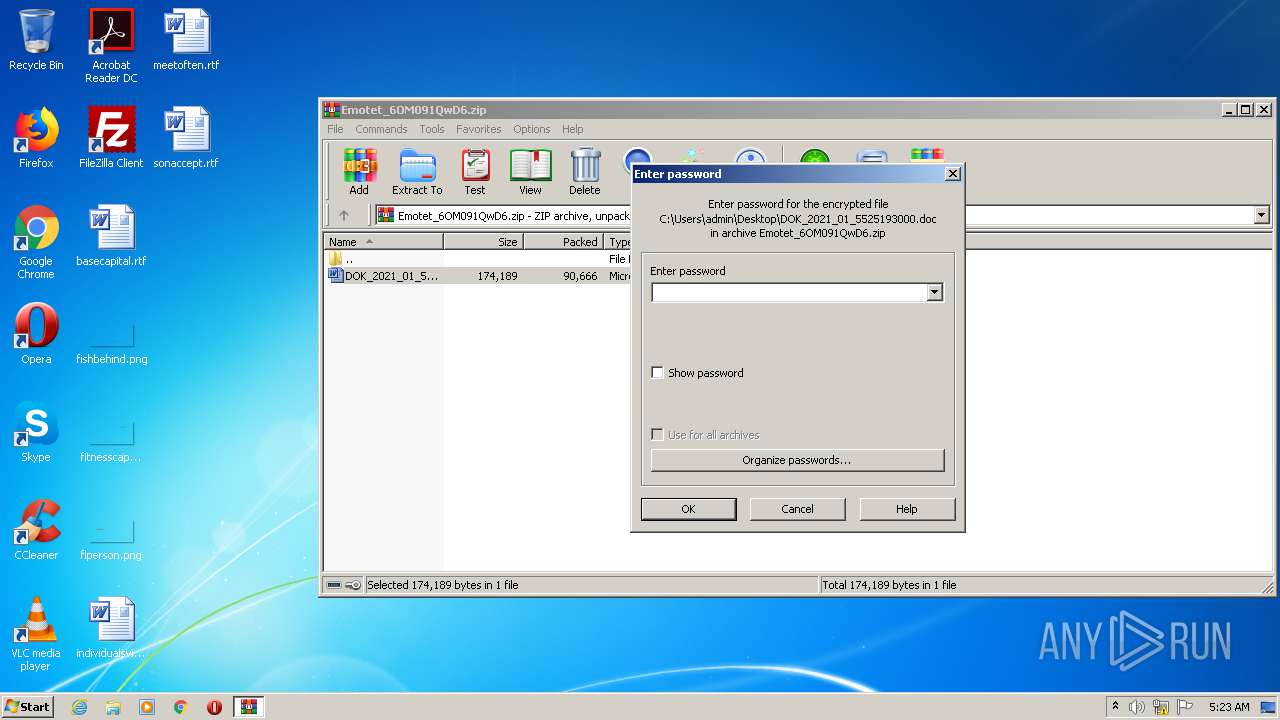Image resolution: width=1280 pixels, height=720 pixels.
Task: Select the Opera desktop shortcut
Action: (36, 334)
